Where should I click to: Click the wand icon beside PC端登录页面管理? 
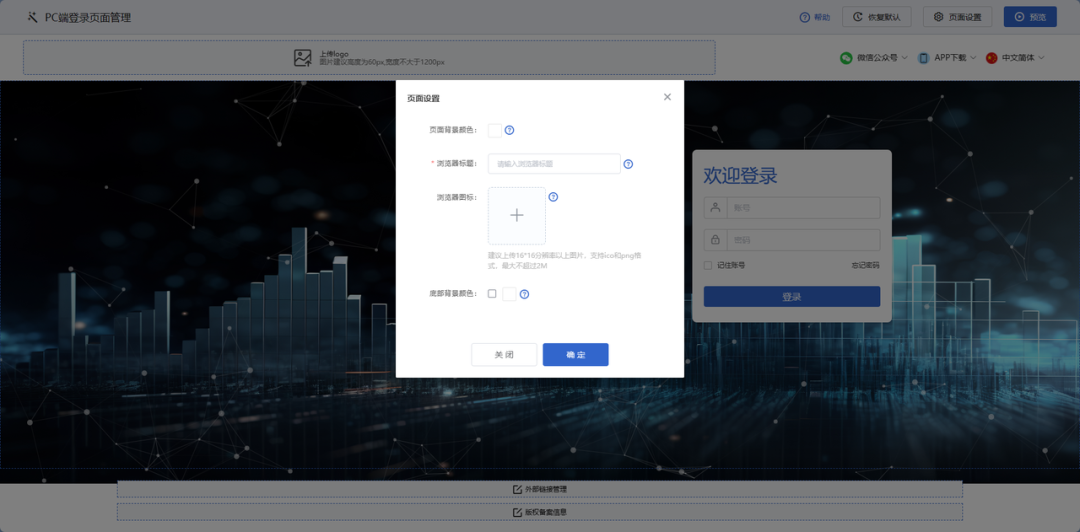click(32, 17)
